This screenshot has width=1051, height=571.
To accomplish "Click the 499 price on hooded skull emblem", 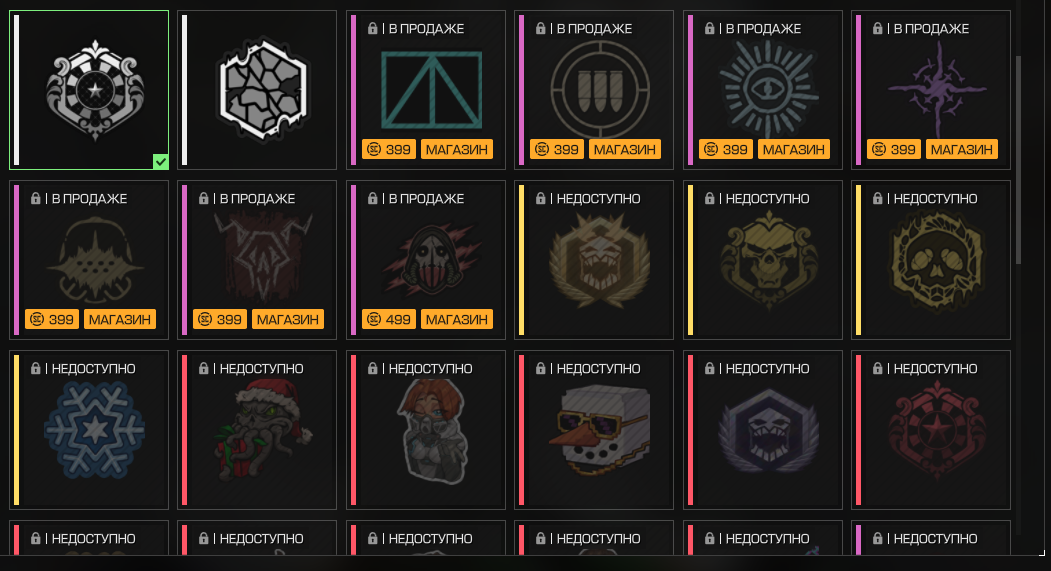I will point(389,320).
